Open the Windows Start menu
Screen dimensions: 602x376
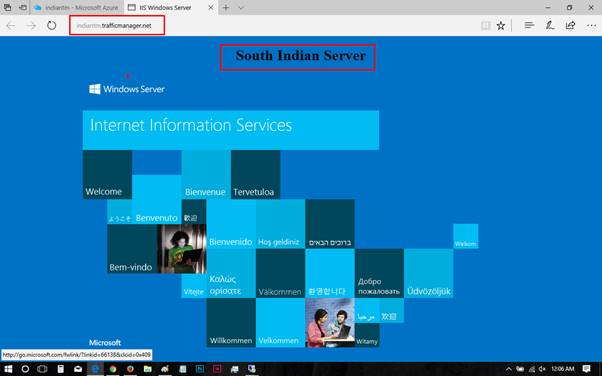(8, 369)
